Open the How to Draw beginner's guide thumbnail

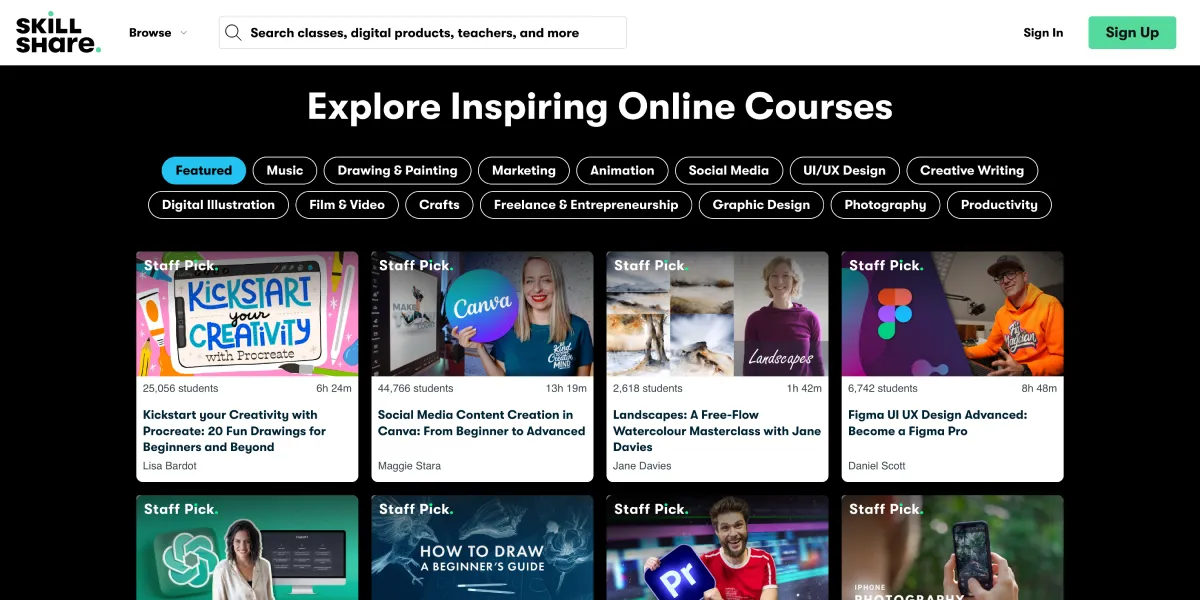point(482,548)
